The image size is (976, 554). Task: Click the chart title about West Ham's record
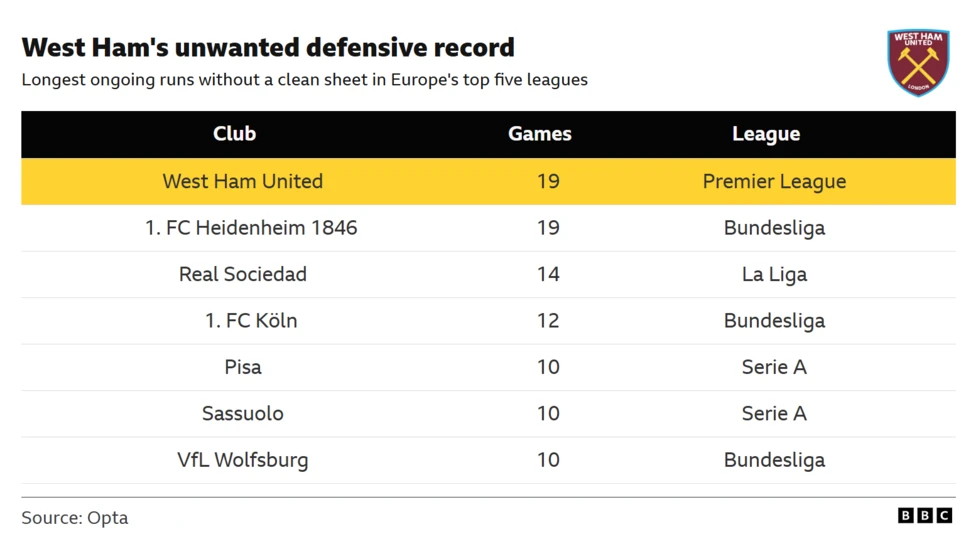pyautogui.click(x=268, y=47)
